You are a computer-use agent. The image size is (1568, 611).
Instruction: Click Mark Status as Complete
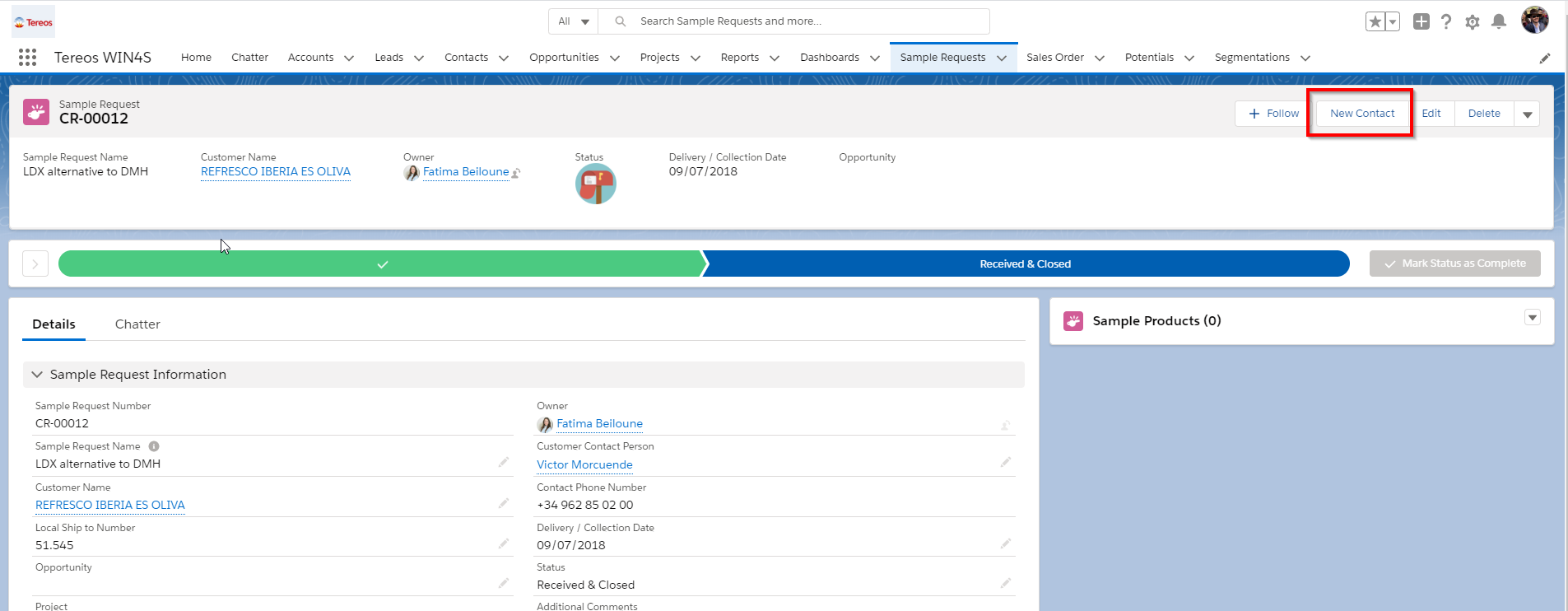pyautogui.click(x=1454, y=264)
